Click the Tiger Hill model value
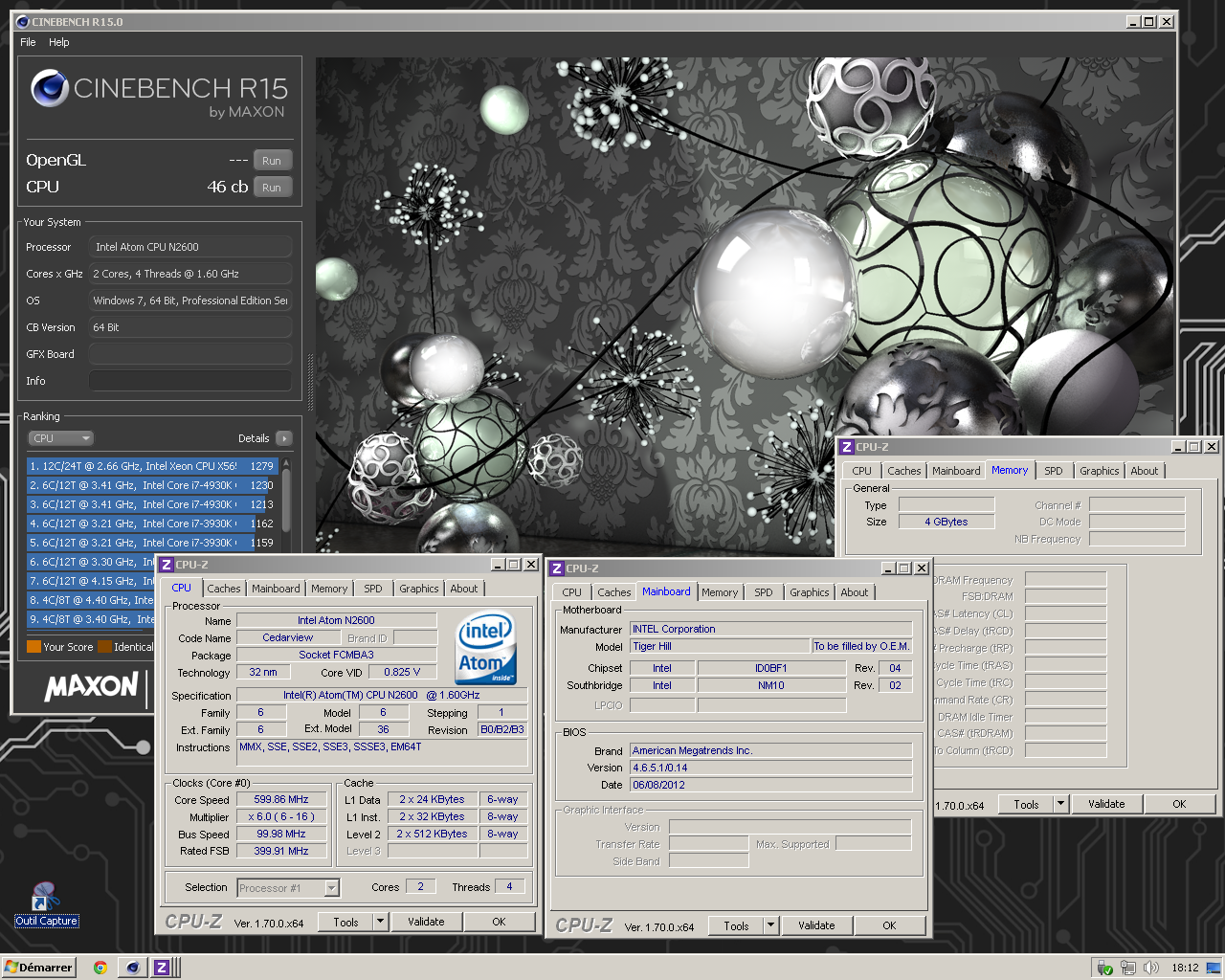1225x980 pixels. tap(720, 646)
